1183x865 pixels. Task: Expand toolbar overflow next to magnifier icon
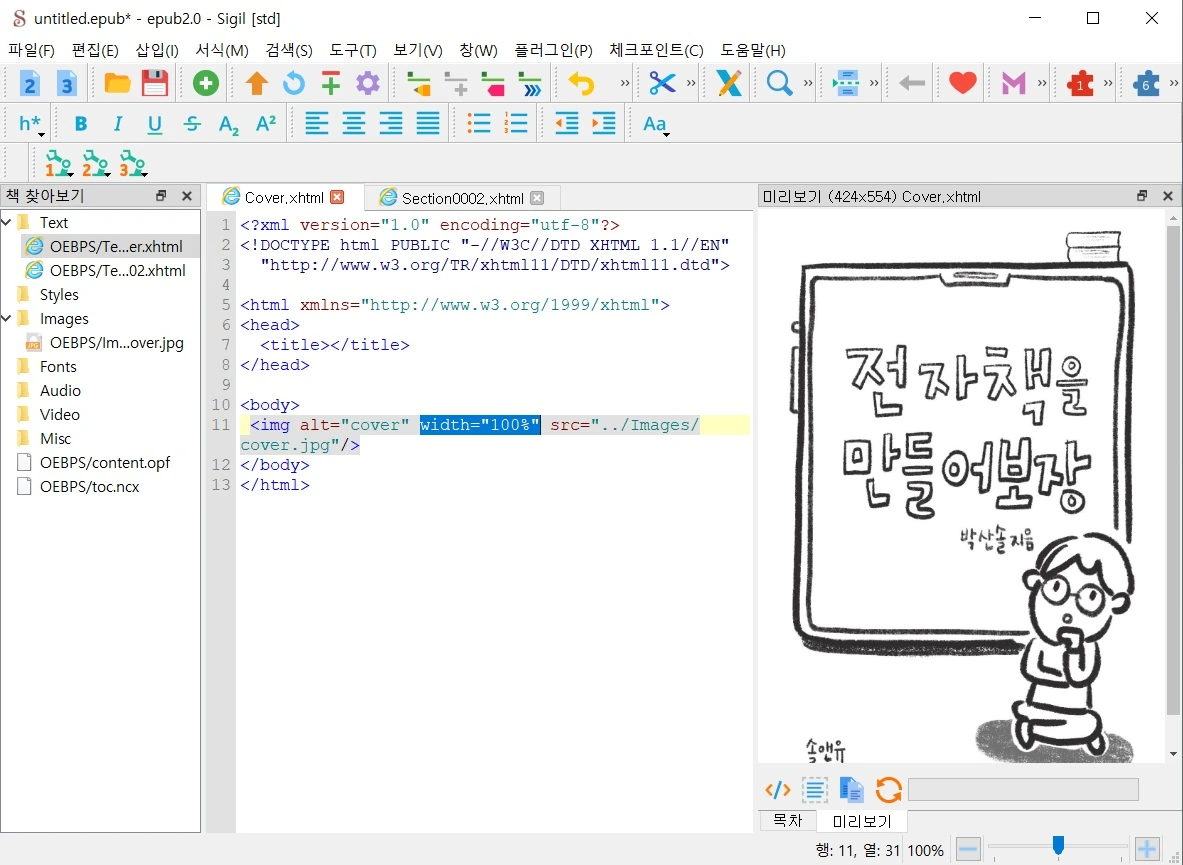click(x=808, y=83)
